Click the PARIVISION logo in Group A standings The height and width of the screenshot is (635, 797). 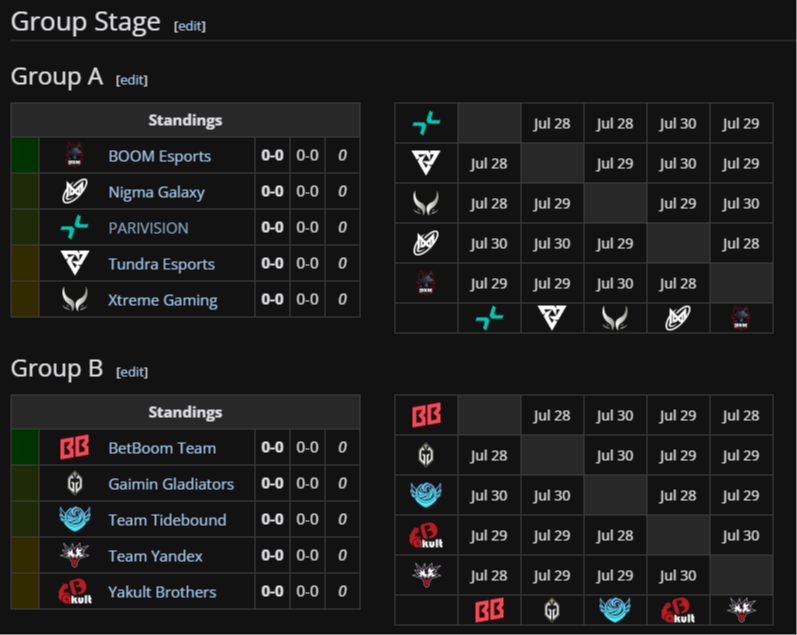[75, 228]
